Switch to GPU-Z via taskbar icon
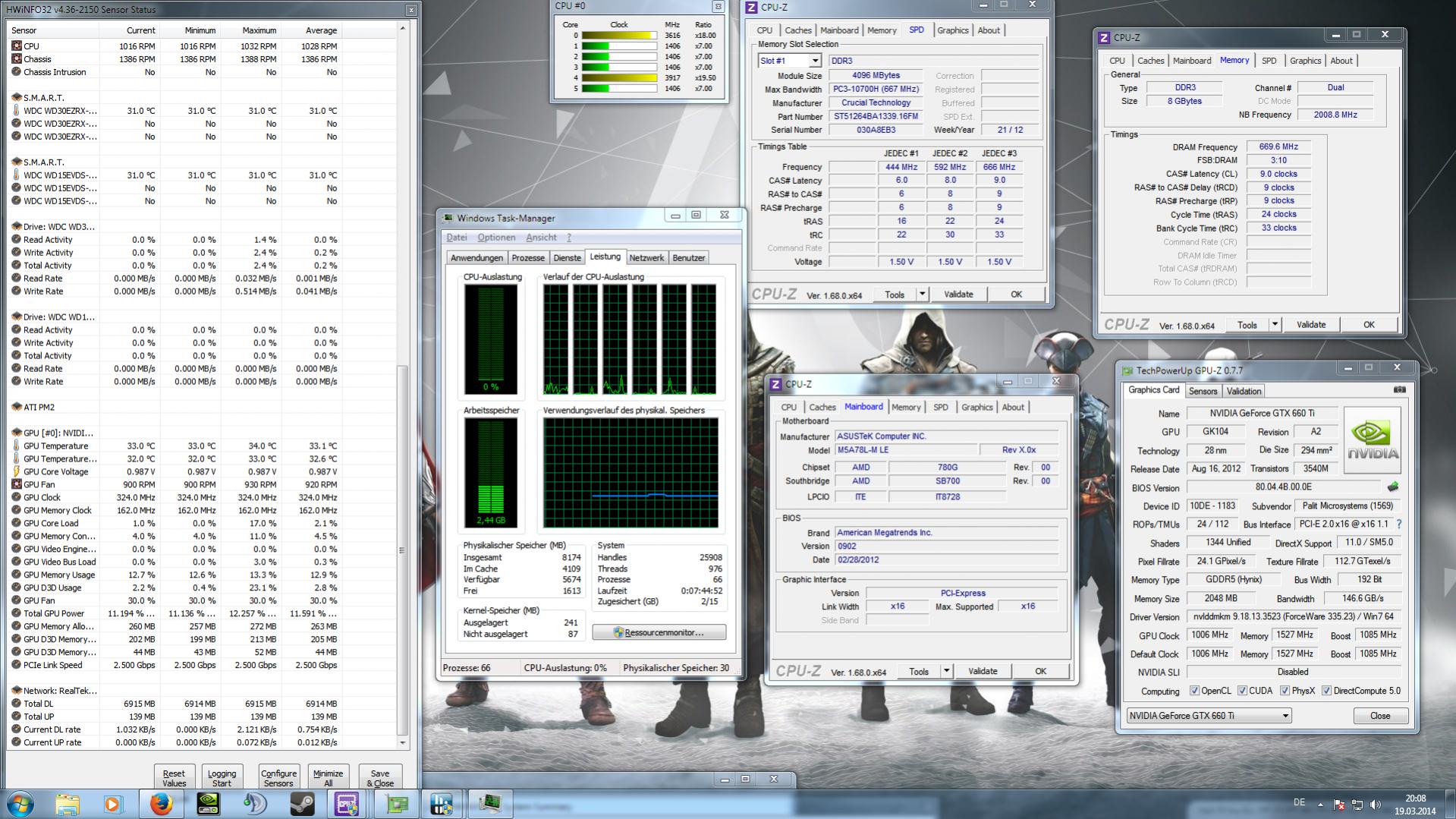 (396, 804)
